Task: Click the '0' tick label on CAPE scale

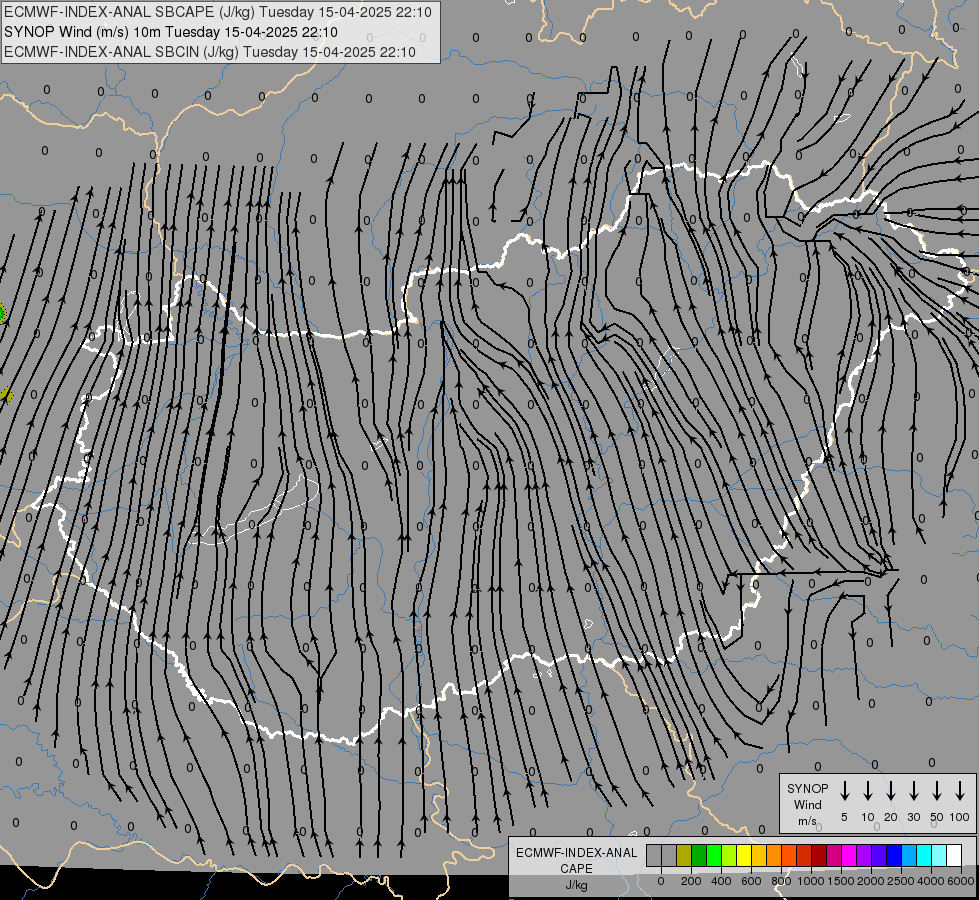Action: coord(661,881)
